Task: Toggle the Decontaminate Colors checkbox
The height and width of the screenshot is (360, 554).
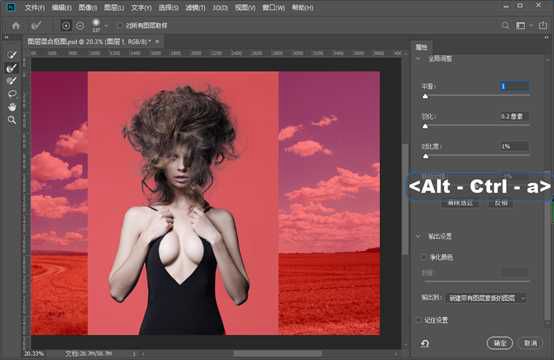Action: pos(423,257)
